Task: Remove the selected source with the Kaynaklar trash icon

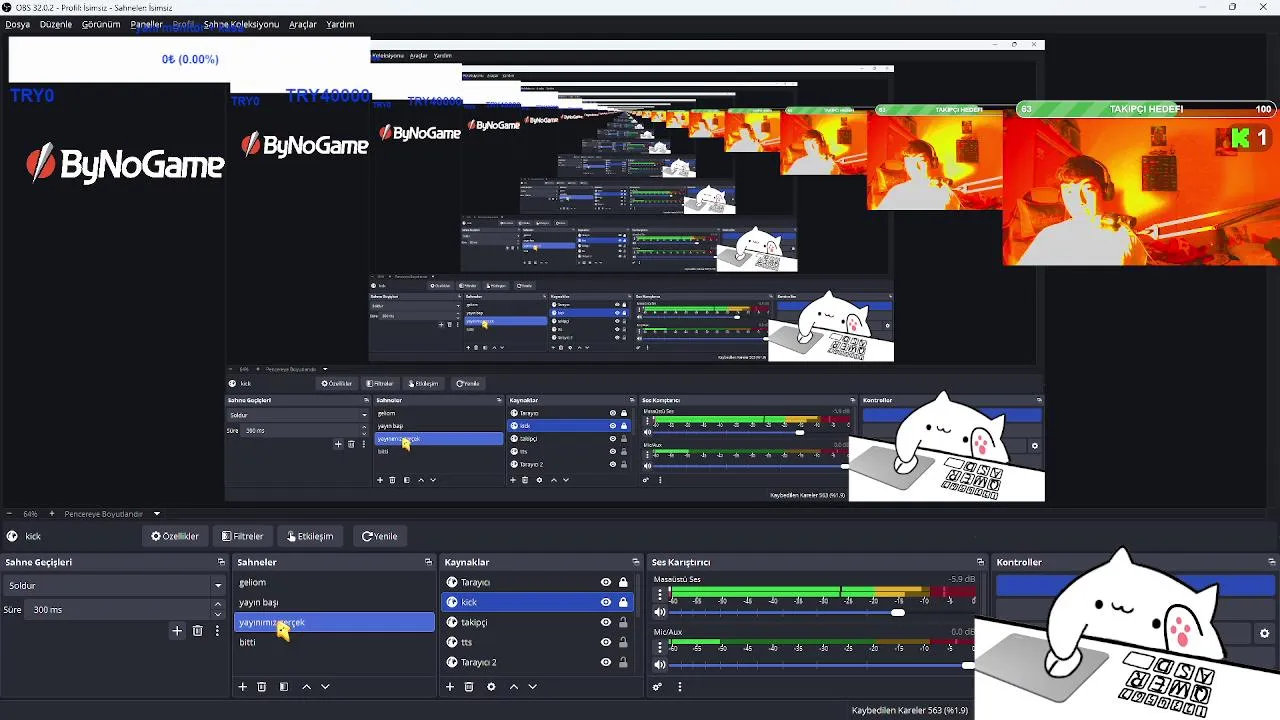Action: click(x=469, y=687)
